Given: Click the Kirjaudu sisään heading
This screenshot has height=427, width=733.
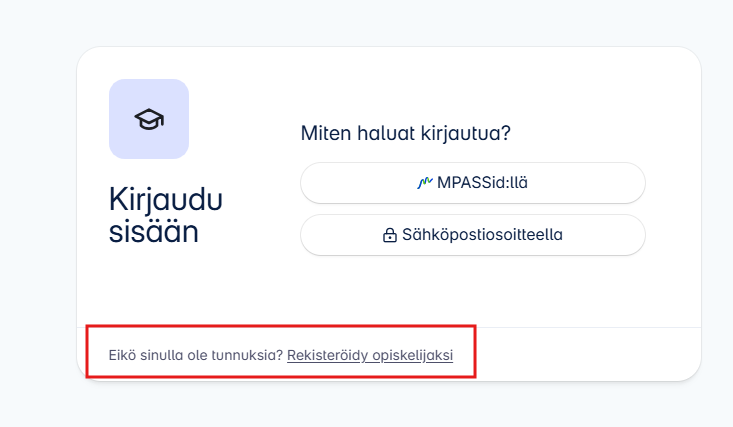Looking at the screenshot, I should coord(166,216).
